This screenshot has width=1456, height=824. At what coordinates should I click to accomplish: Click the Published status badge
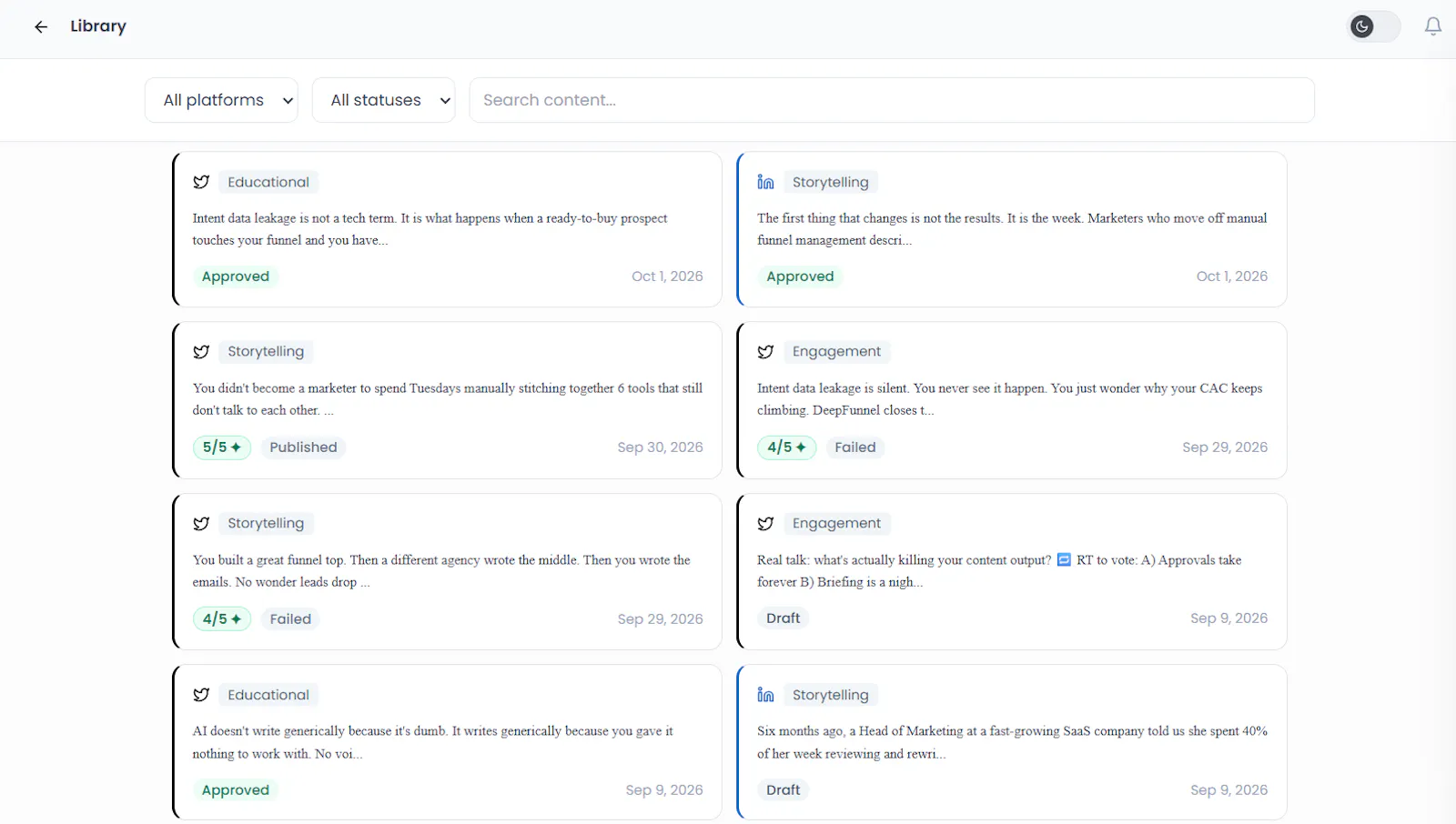coord(303,447)
